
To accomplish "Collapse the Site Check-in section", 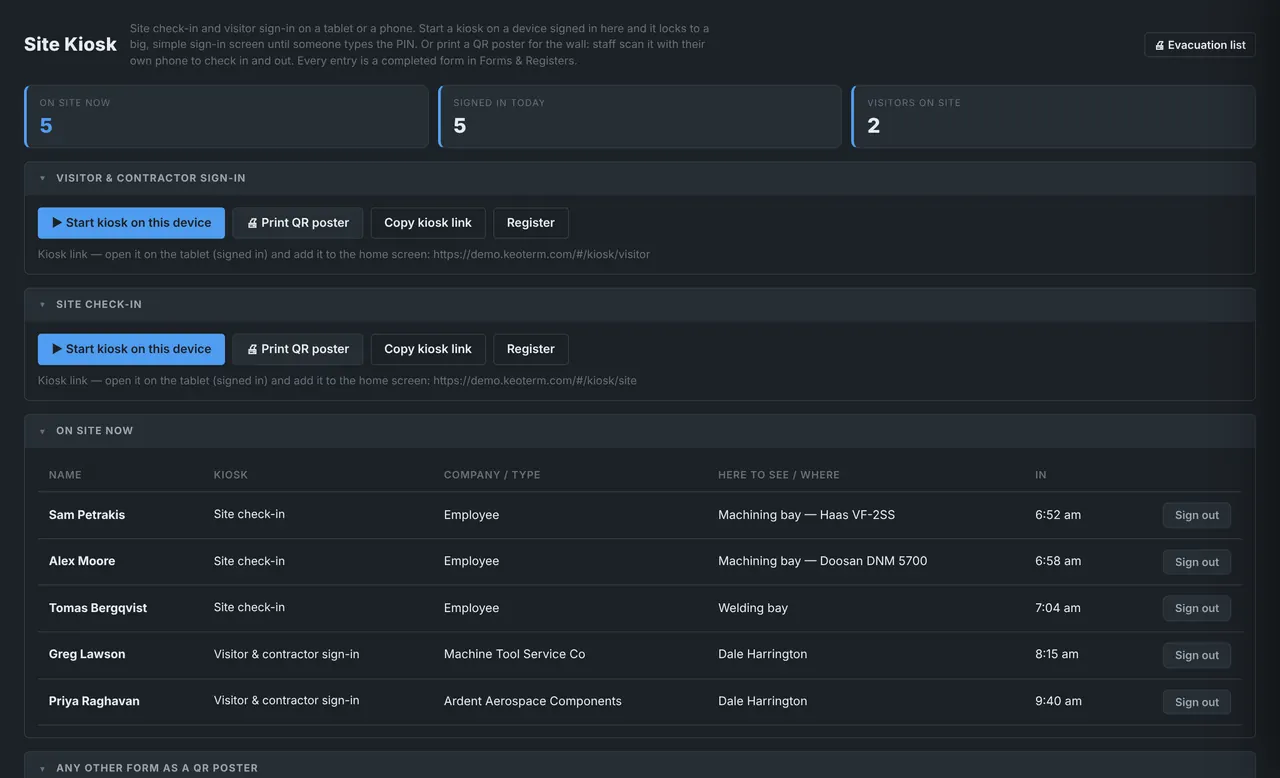I will pyautogui.click(x=42, y=305).
